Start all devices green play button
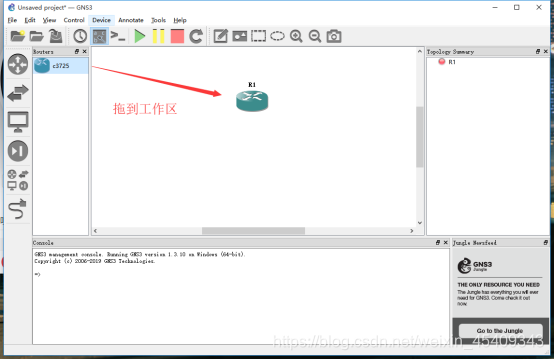This screenshot has width=554, height=360. pos(140,36)
